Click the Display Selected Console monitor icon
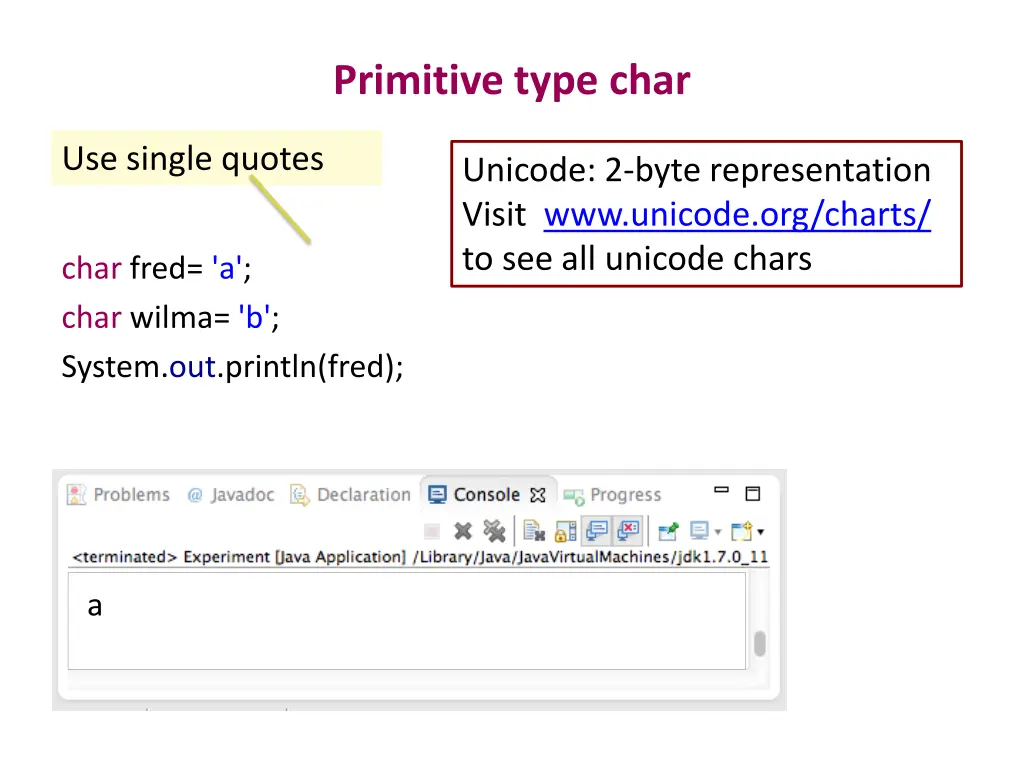The height and width of the screenshot is (768, 1024). 699,531
